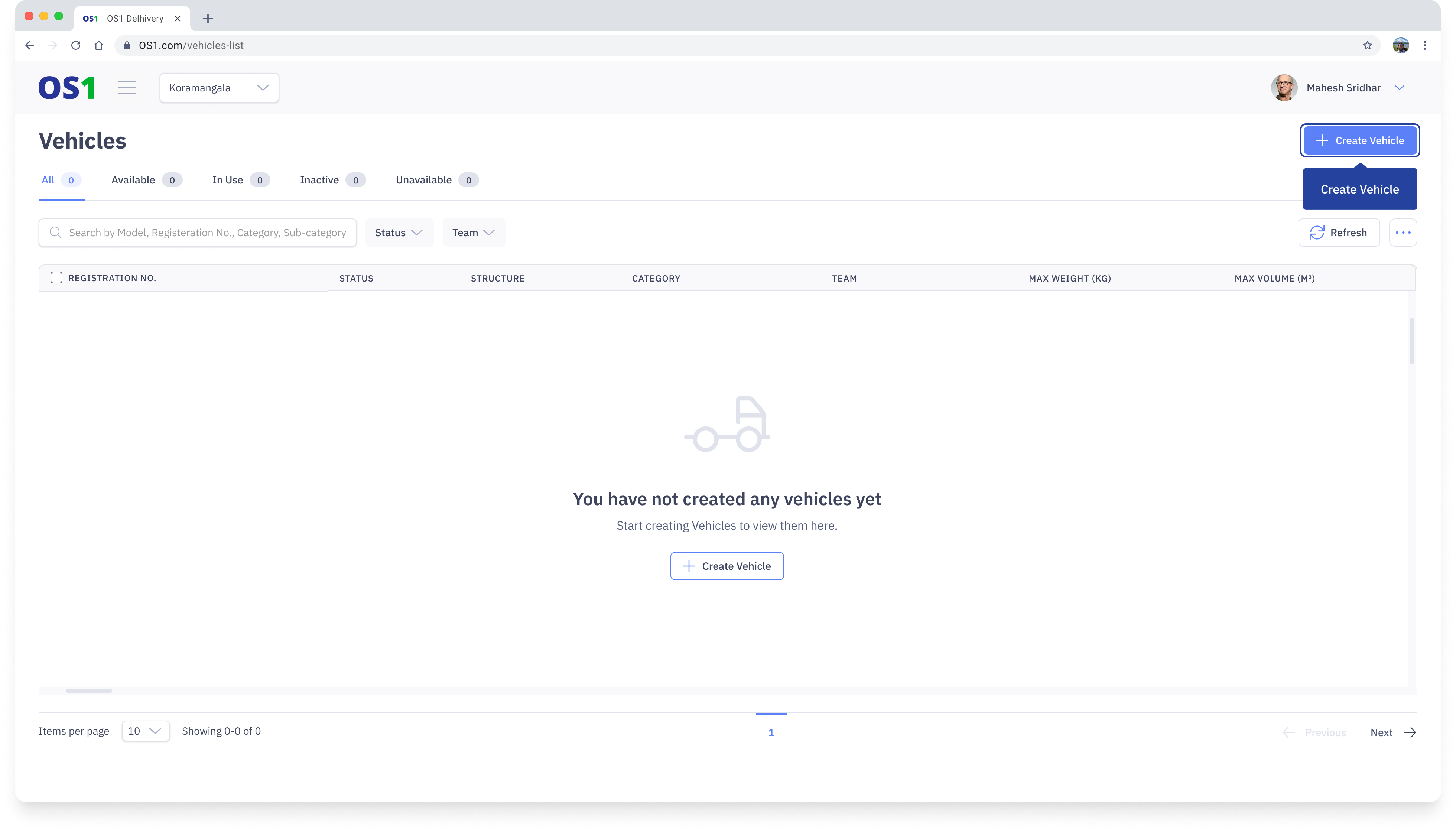
Task: Expand the Koramangala location dropdown
Action: coord(219,87)
